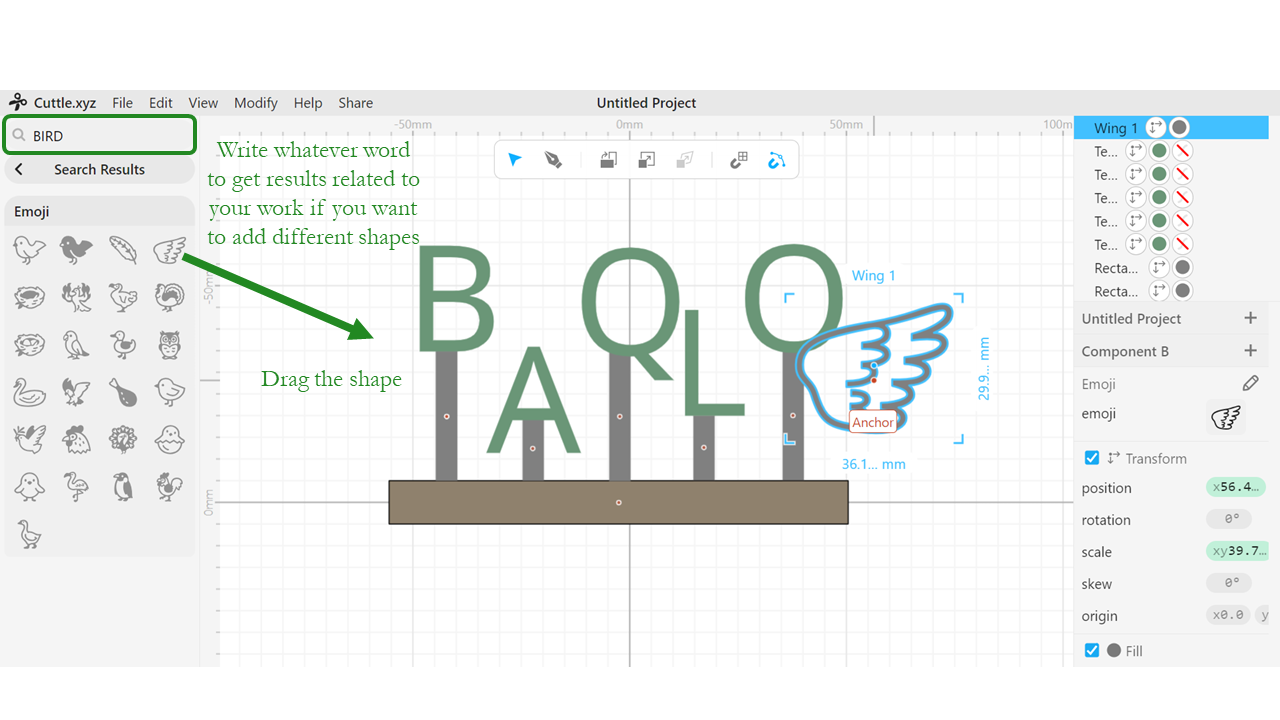This screenshot has width=1280, height=720.
Task: Click the Untitled Project title
Action: tap(646, 103)
